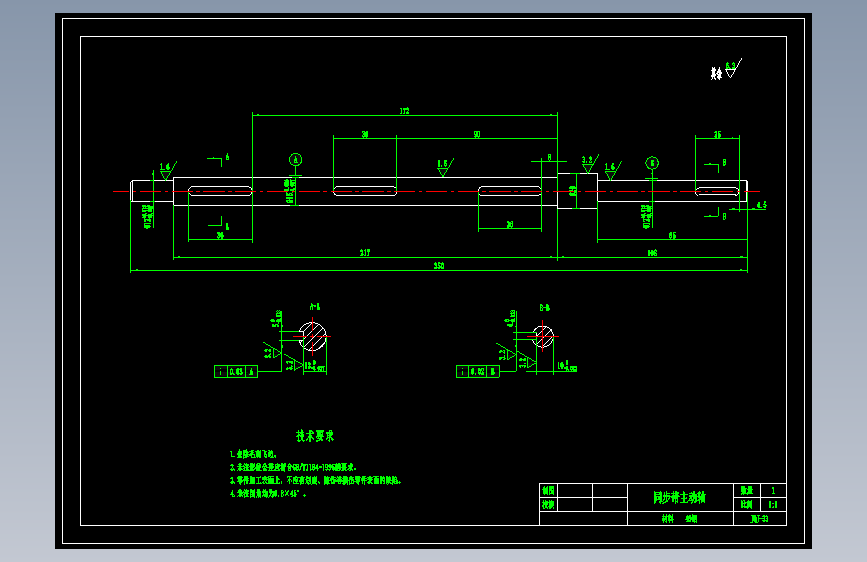Select technical requirement line 3
Screen dimensions: 867x562
pyautogui.click(x=316, y=481)
